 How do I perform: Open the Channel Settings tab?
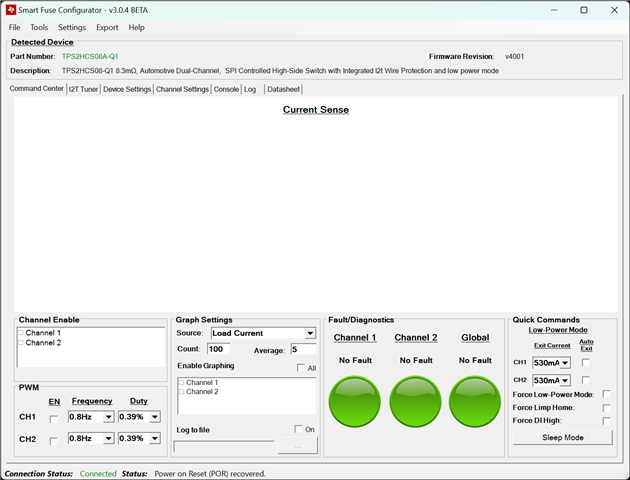point(182,89)
